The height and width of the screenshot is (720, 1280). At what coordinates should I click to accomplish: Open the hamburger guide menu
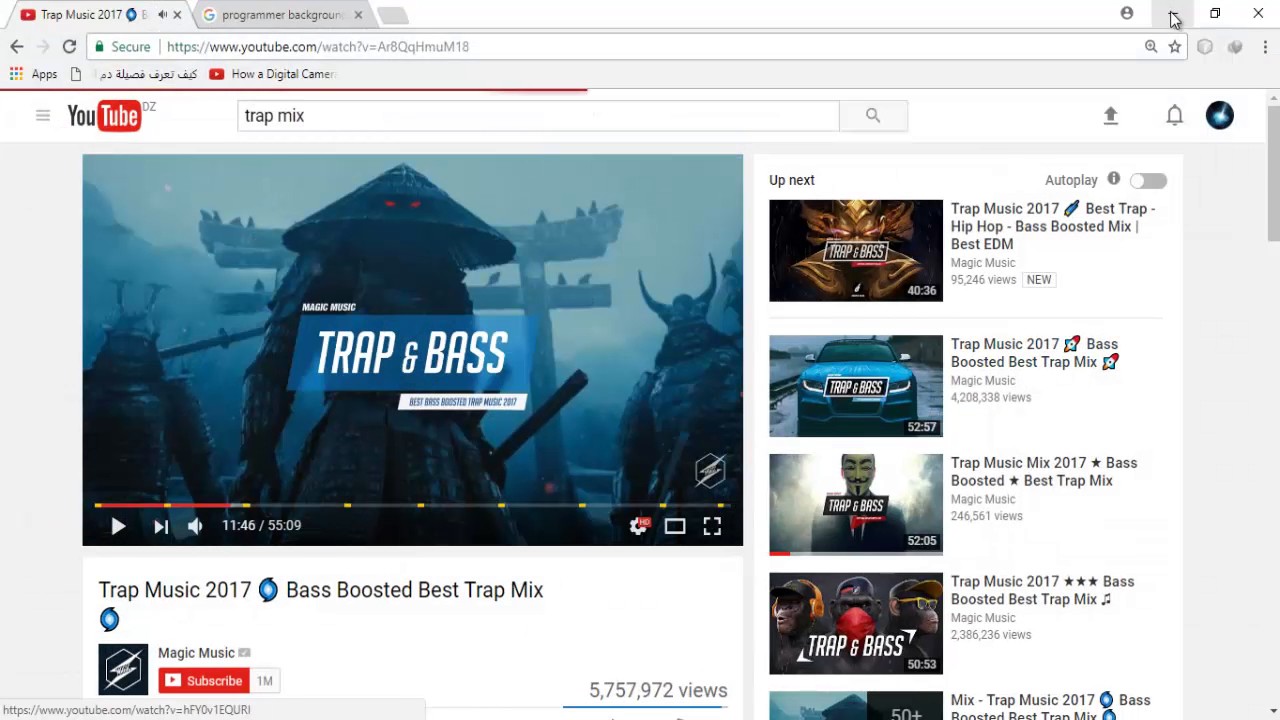[43, 116]
